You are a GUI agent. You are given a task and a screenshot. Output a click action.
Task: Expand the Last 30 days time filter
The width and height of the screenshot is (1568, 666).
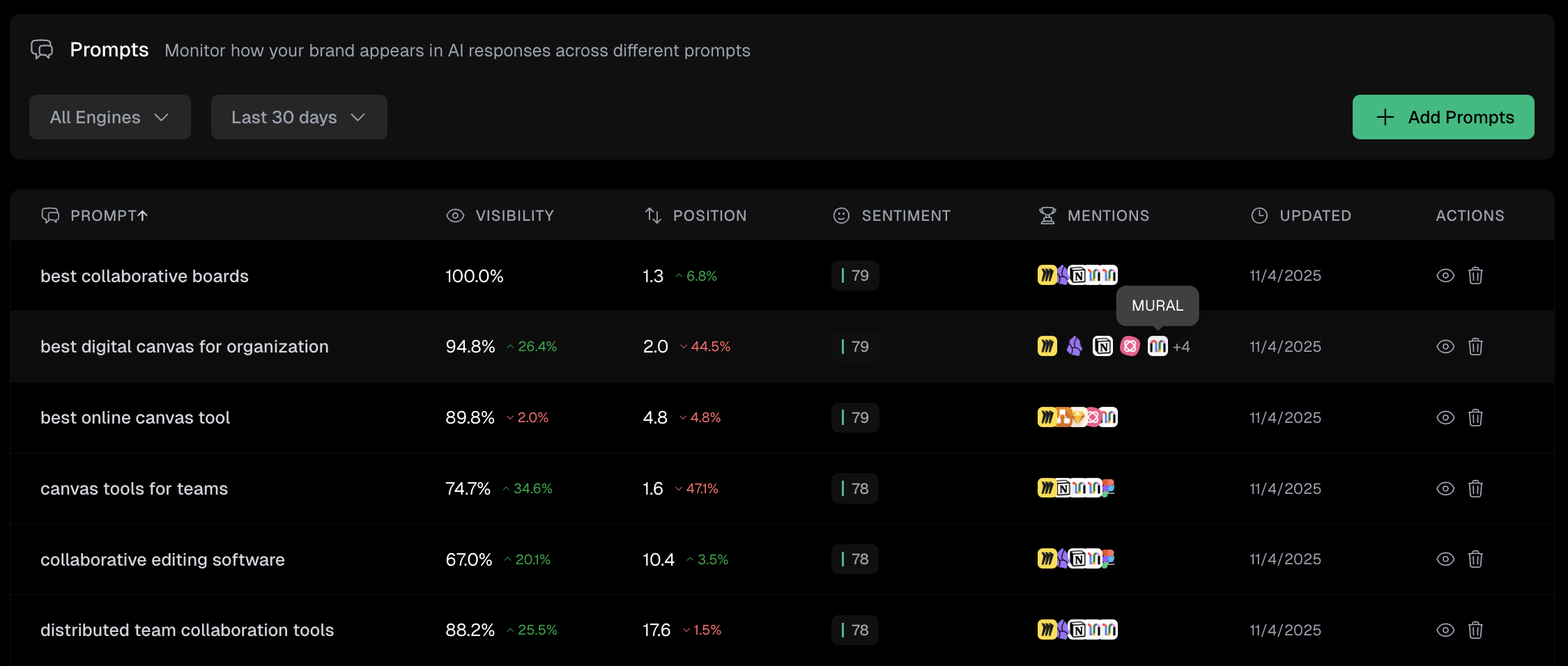click(x=299, y=117)
